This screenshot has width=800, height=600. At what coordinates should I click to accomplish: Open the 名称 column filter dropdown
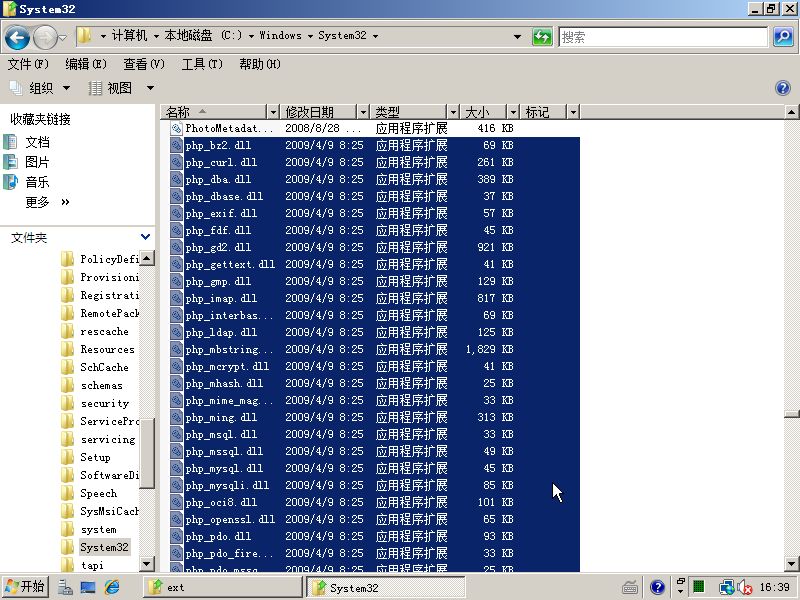(273, 112)
